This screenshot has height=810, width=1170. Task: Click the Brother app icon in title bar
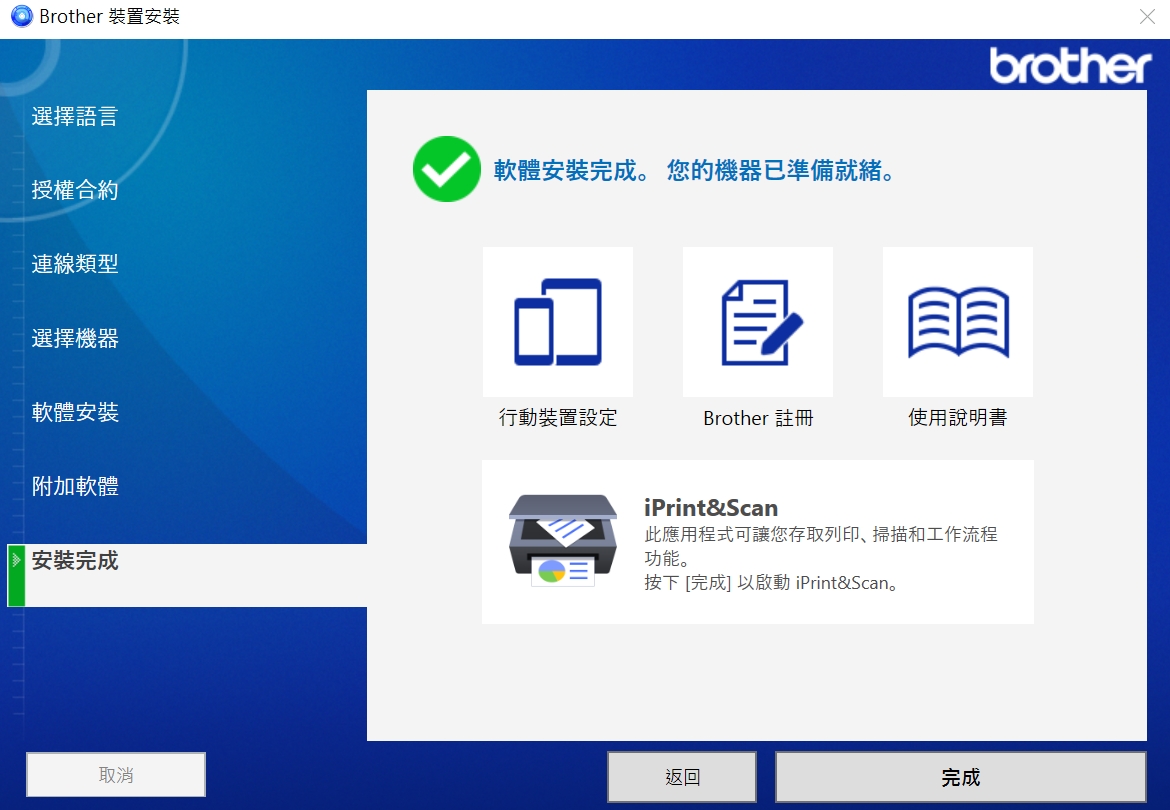tap(22, 16)
